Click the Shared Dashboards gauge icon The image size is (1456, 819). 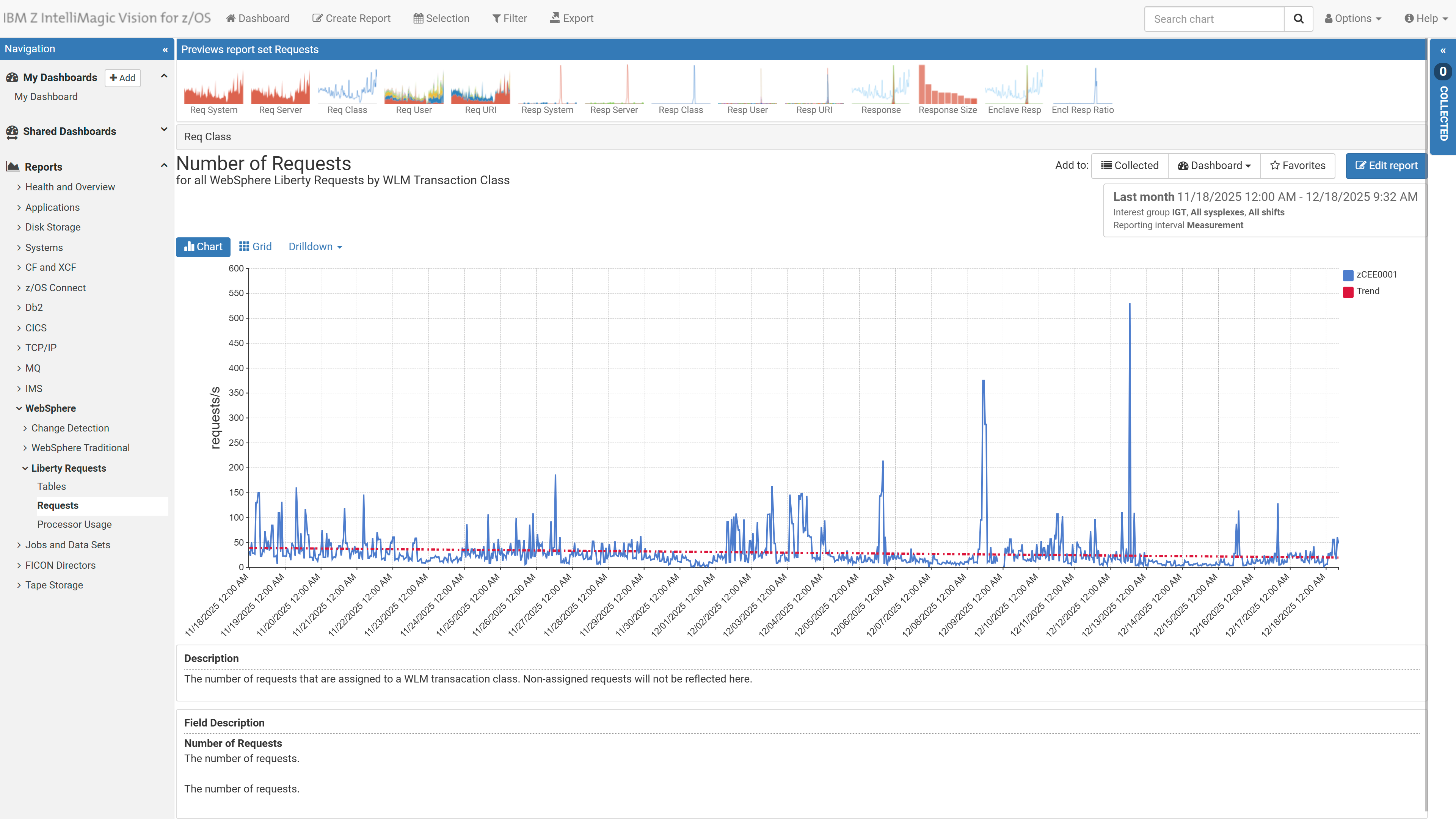(12, 132)
